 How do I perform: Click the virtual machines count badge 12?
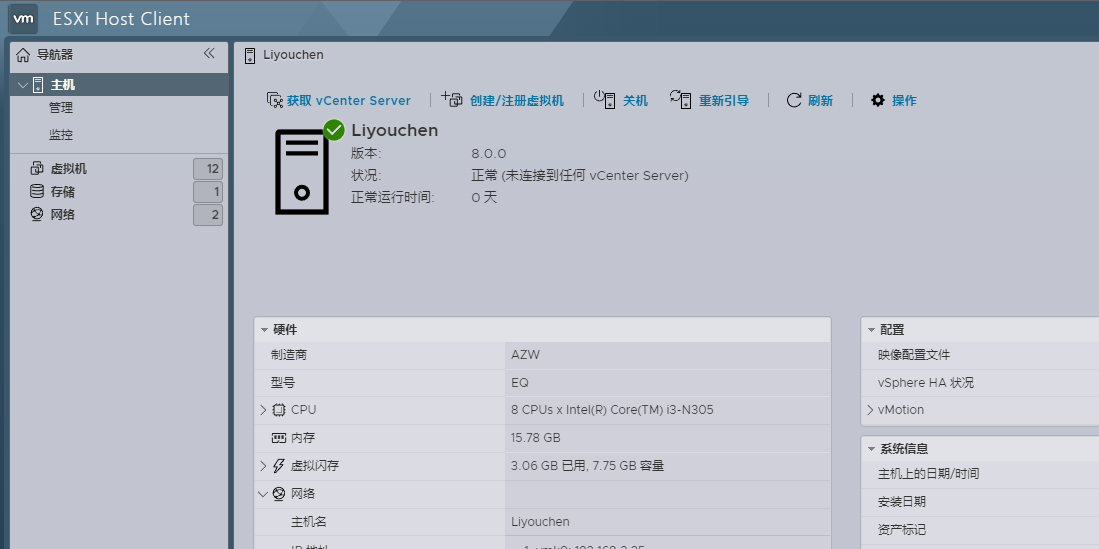point(208,169)
